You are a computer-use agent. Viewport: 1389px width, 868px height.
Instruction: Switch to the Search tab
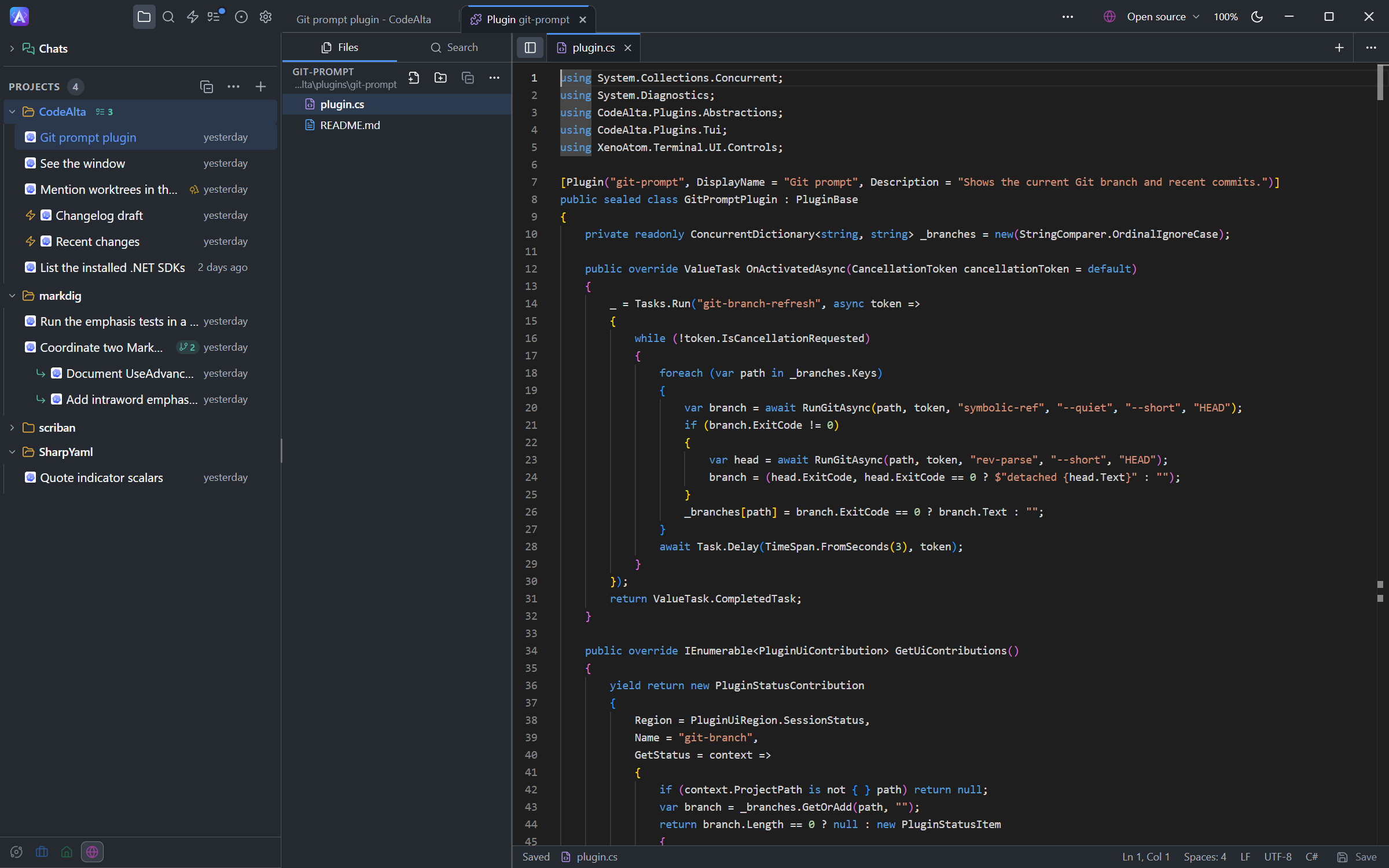(x=454, y=47)
